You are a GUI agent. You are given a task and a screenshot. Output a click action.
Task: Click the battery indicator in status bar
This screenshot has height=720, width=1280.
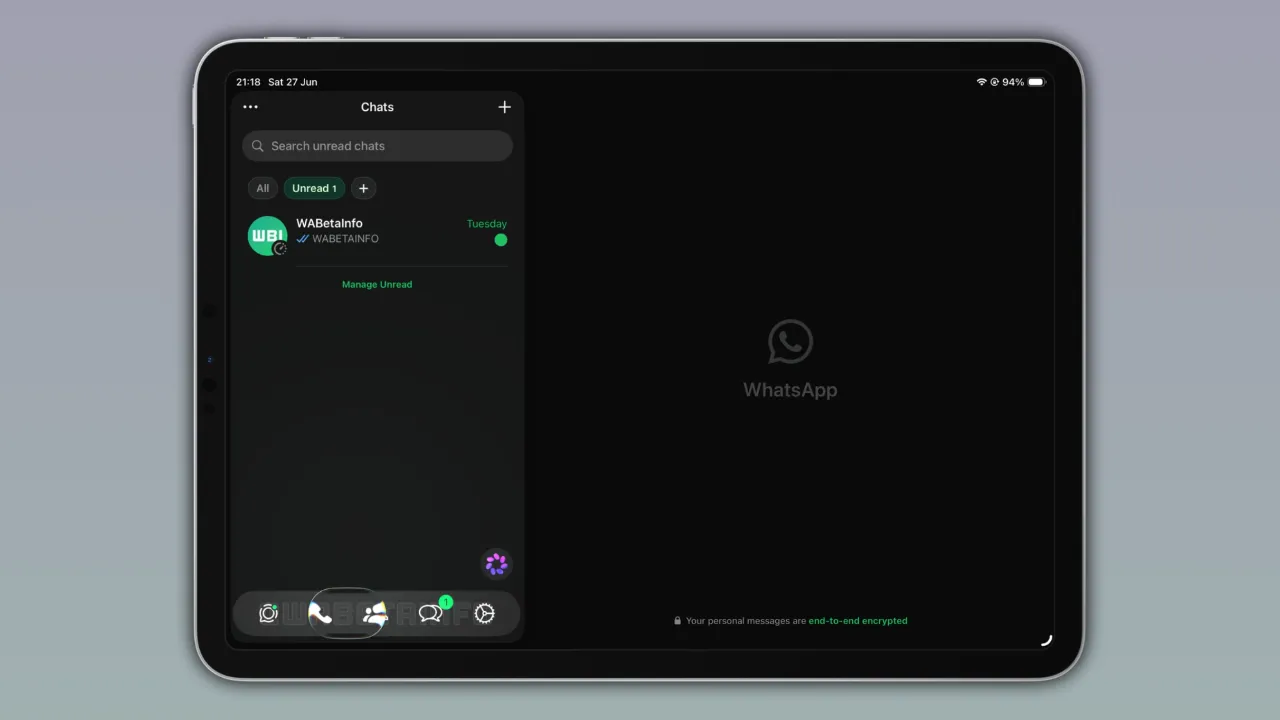pos(1036,82)
